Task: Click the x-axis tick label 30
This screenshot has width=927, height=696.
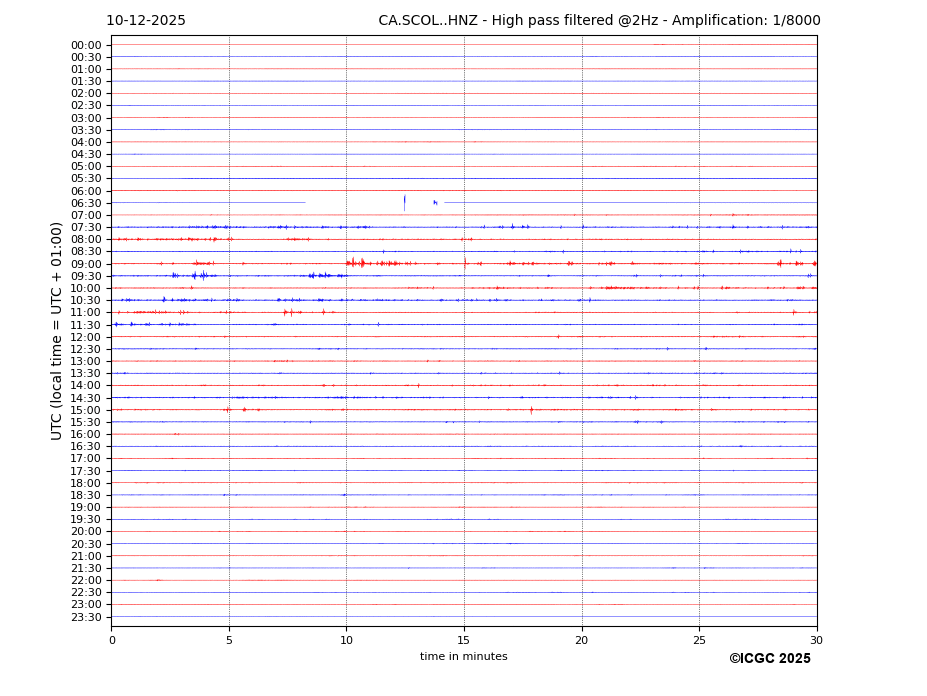Action: point(816,640)
